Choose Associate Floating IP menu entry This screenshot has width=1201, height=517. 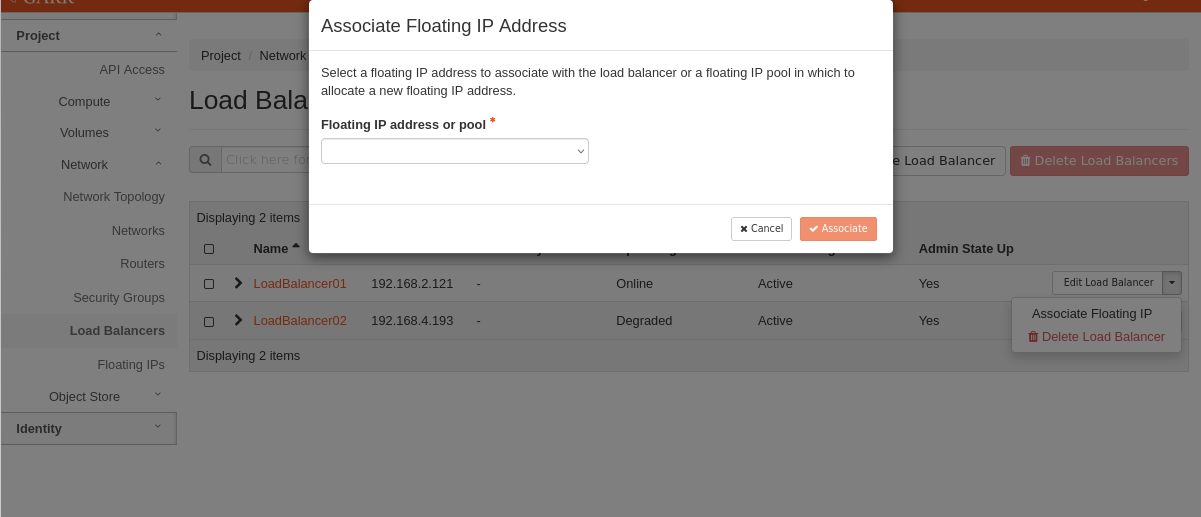click(x=1091, y=313)
